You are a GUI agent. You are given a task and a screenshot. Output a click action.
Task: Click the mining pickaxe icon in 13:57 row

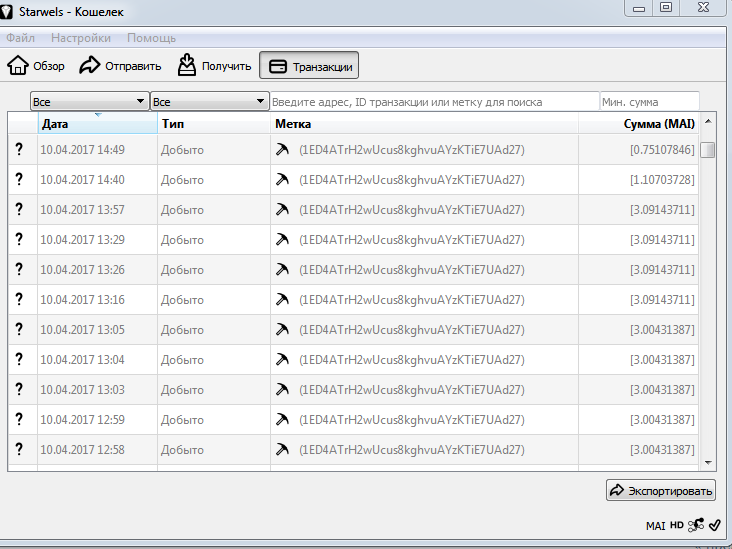[x=282, y=209]
